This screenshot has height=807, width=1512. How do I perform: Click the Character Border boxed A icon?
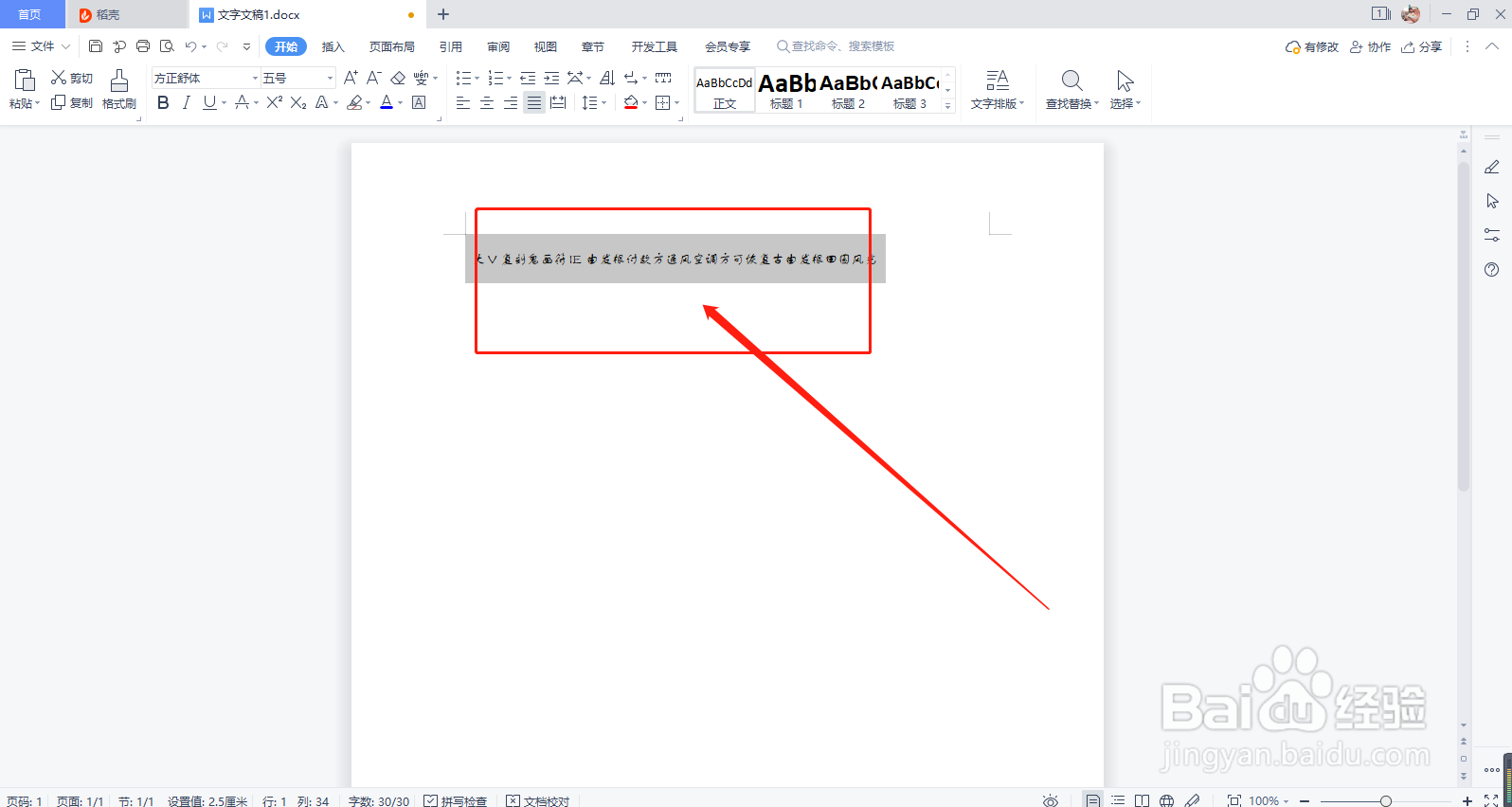pos(419,102)
